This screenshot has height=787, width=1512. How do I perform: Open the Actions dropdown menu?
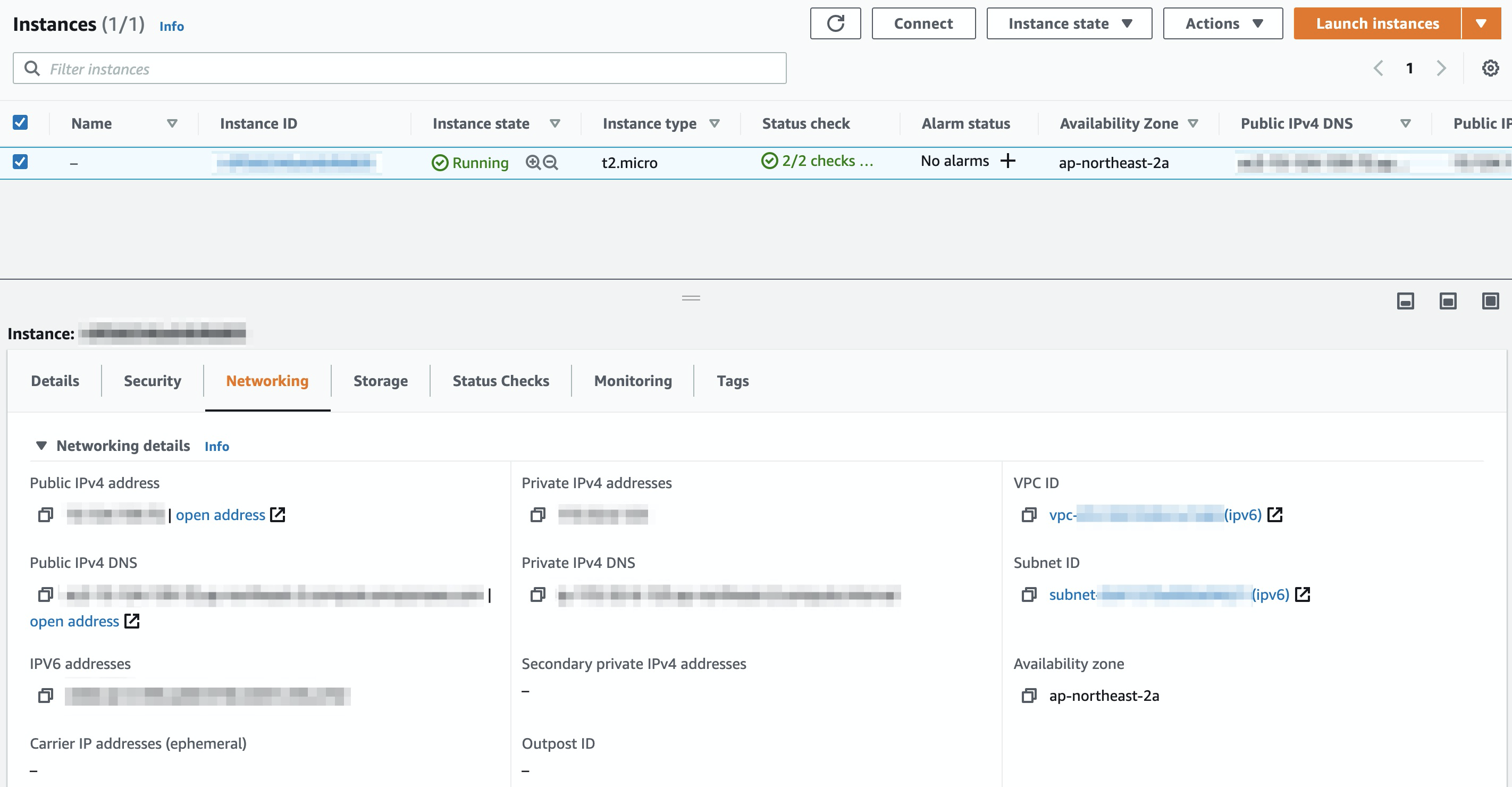(x=1222, y=23)
